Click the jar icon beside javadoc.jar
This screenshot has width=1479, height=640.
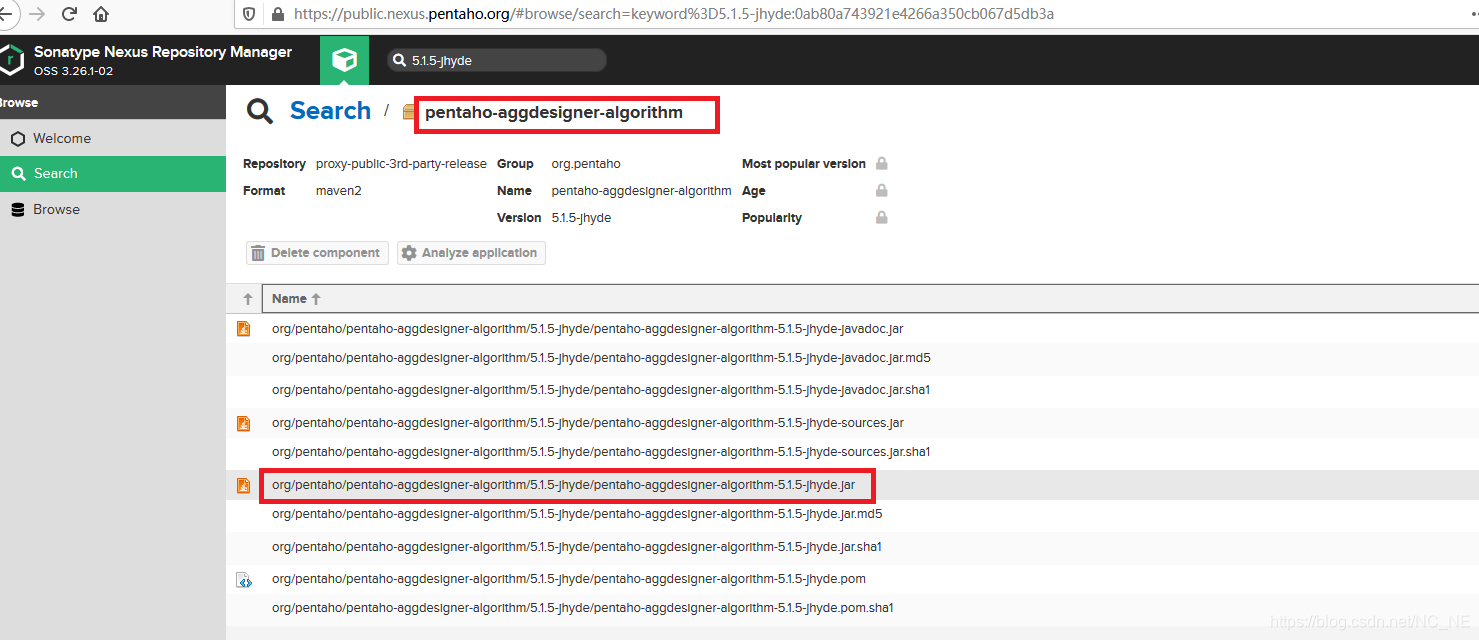click(243, 328)
